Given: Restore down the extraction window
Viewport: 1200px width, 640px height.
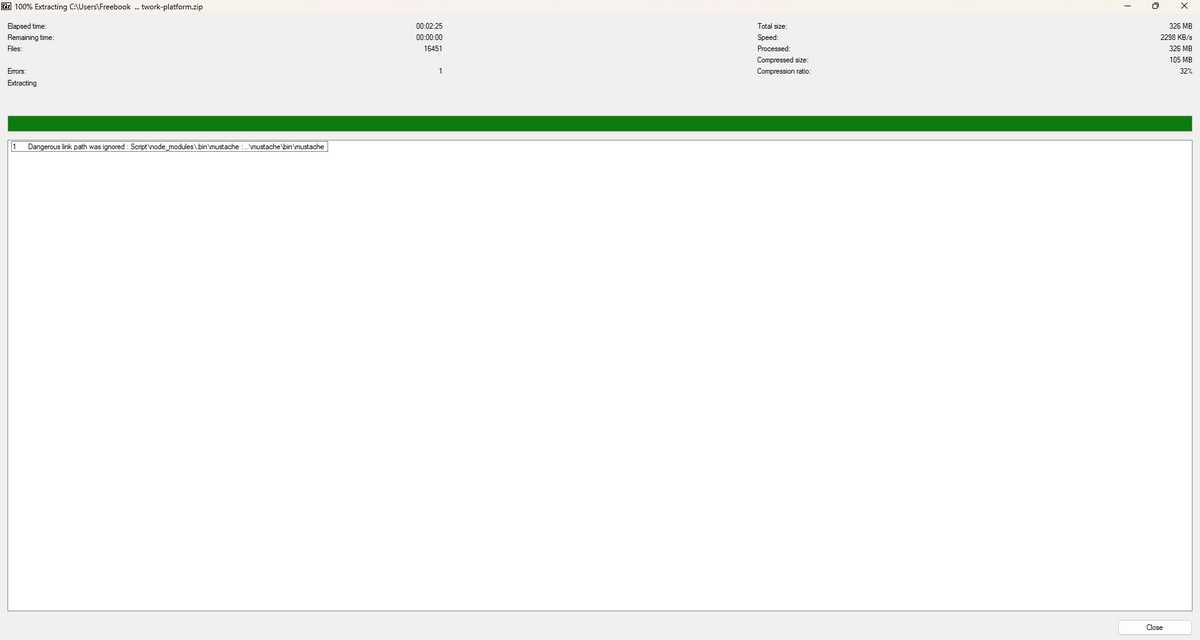Looking at the screenshot, I should pos(1155,7).
